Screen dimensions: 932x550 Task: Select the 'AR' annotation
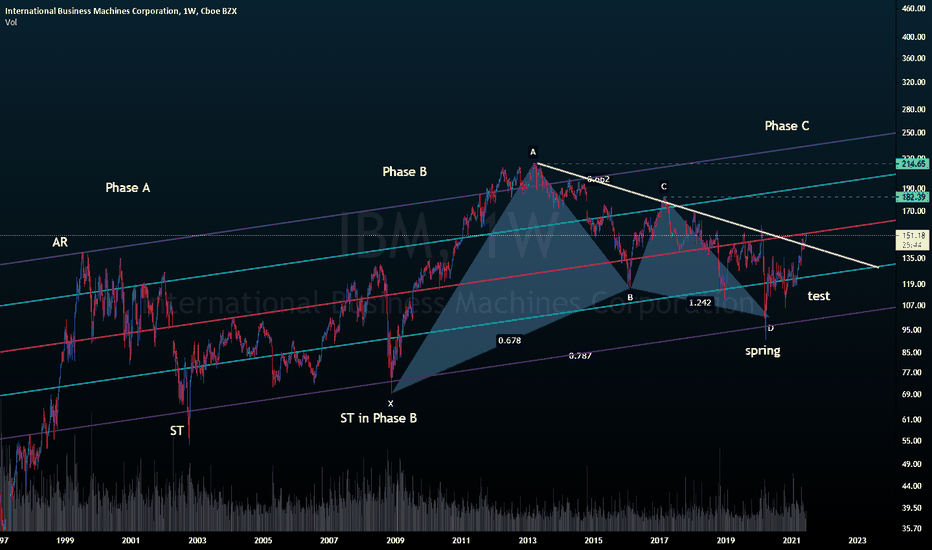(60, 242)
